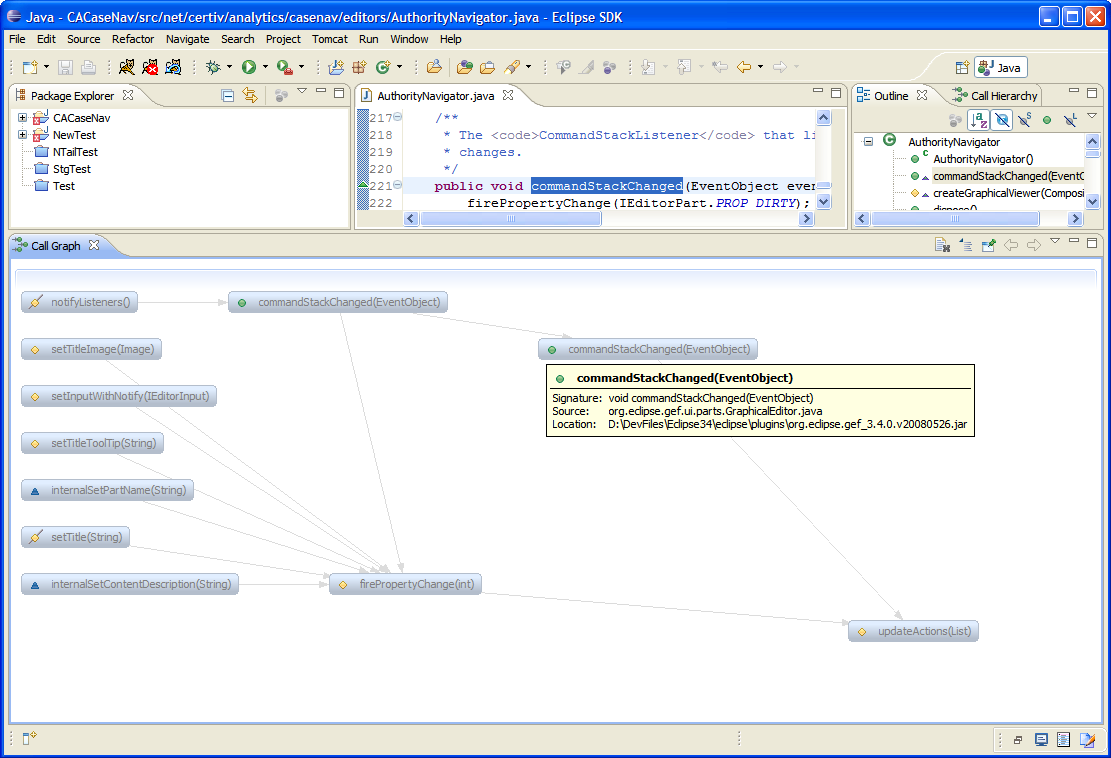This screenshot has height=758, width=1111.
Task: Click the Open Perspective icon
Action: tap(961, 67)
